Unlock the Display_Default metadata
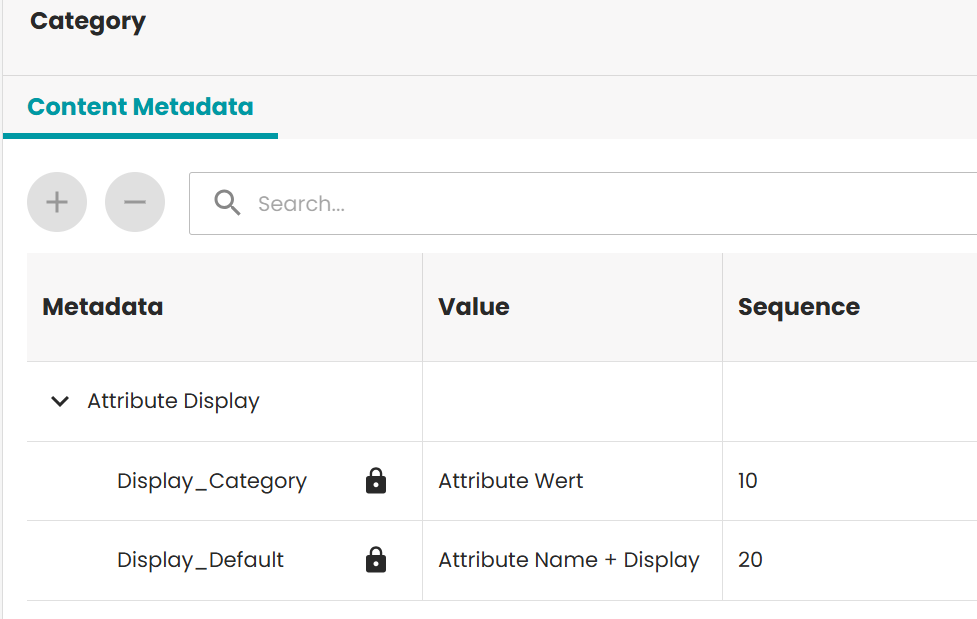Image resolution: width=977 pixels, height=619 pixels. coord(376,560)
